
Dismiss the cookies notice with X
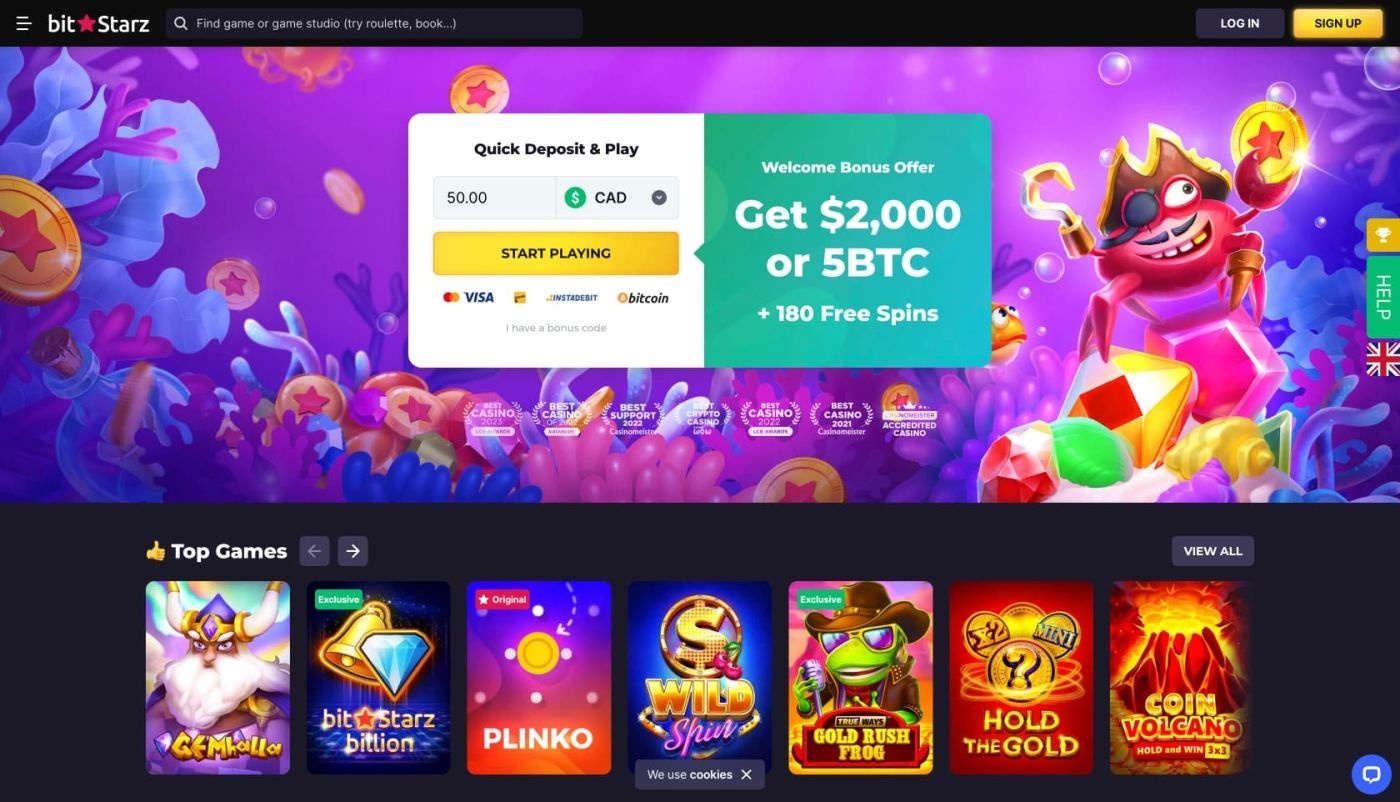pyautogui.click(x=746, y=775)
